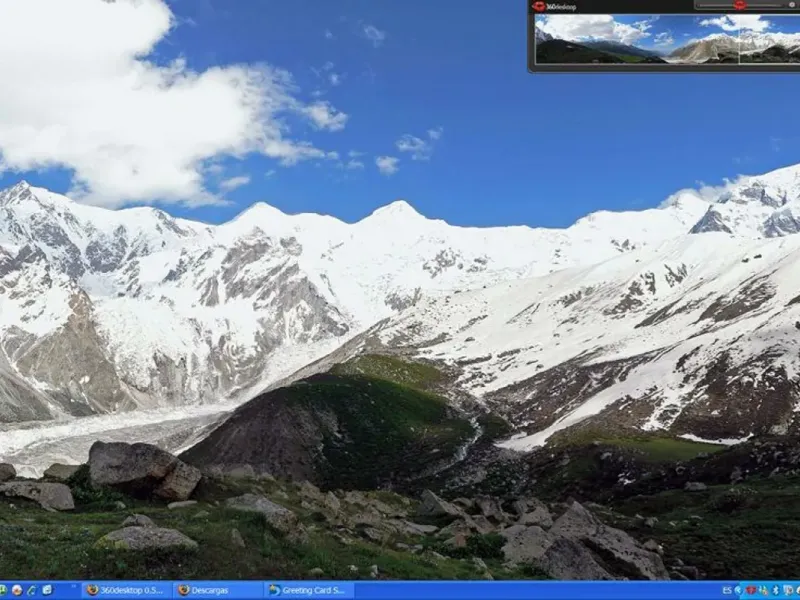Viewport: 800px width, 600px height.
Task: Expand the quick launch chevron
Action: [x=74, y=586]
